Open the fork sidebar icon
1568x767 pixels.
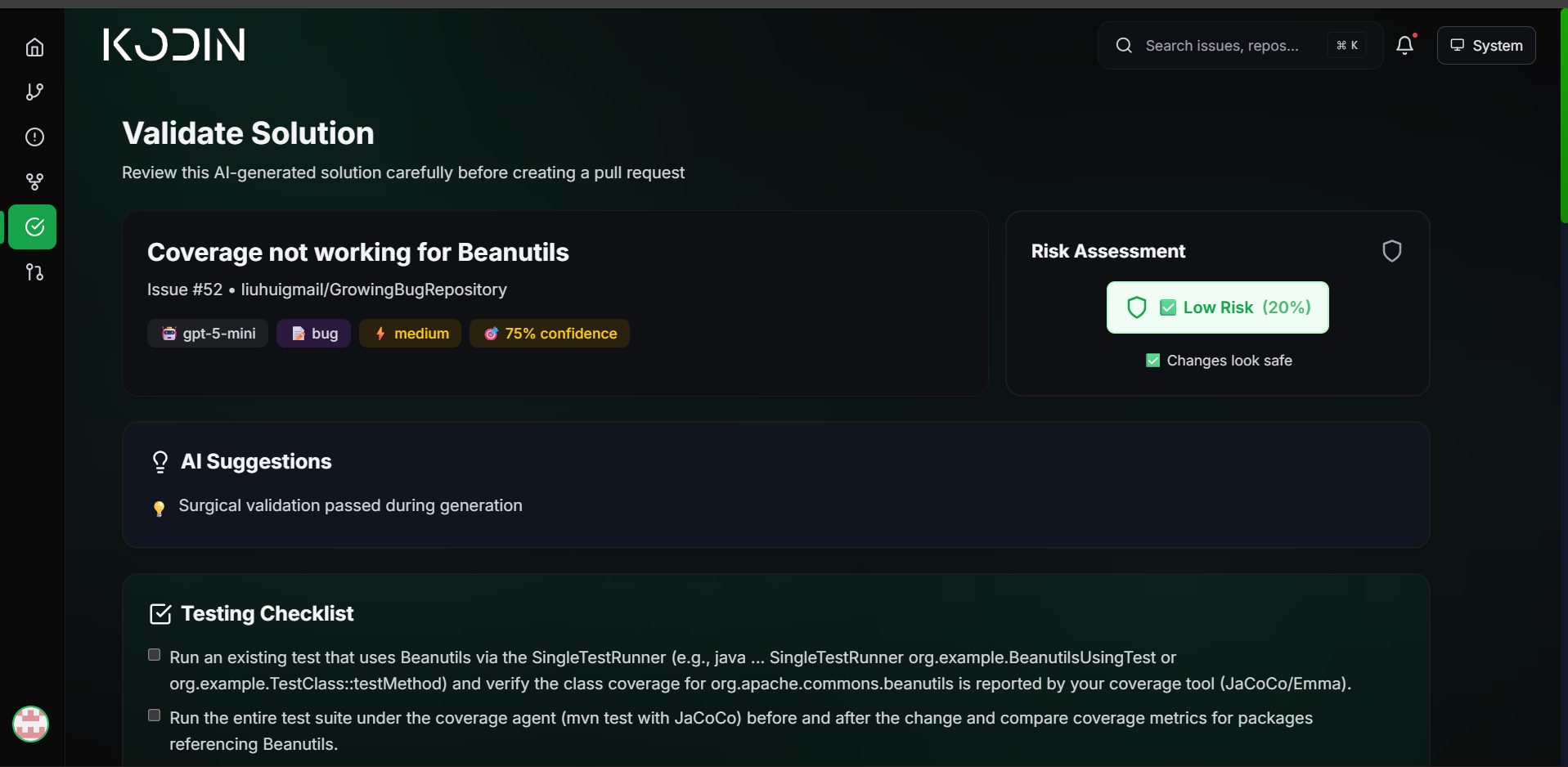pos(34,182)
